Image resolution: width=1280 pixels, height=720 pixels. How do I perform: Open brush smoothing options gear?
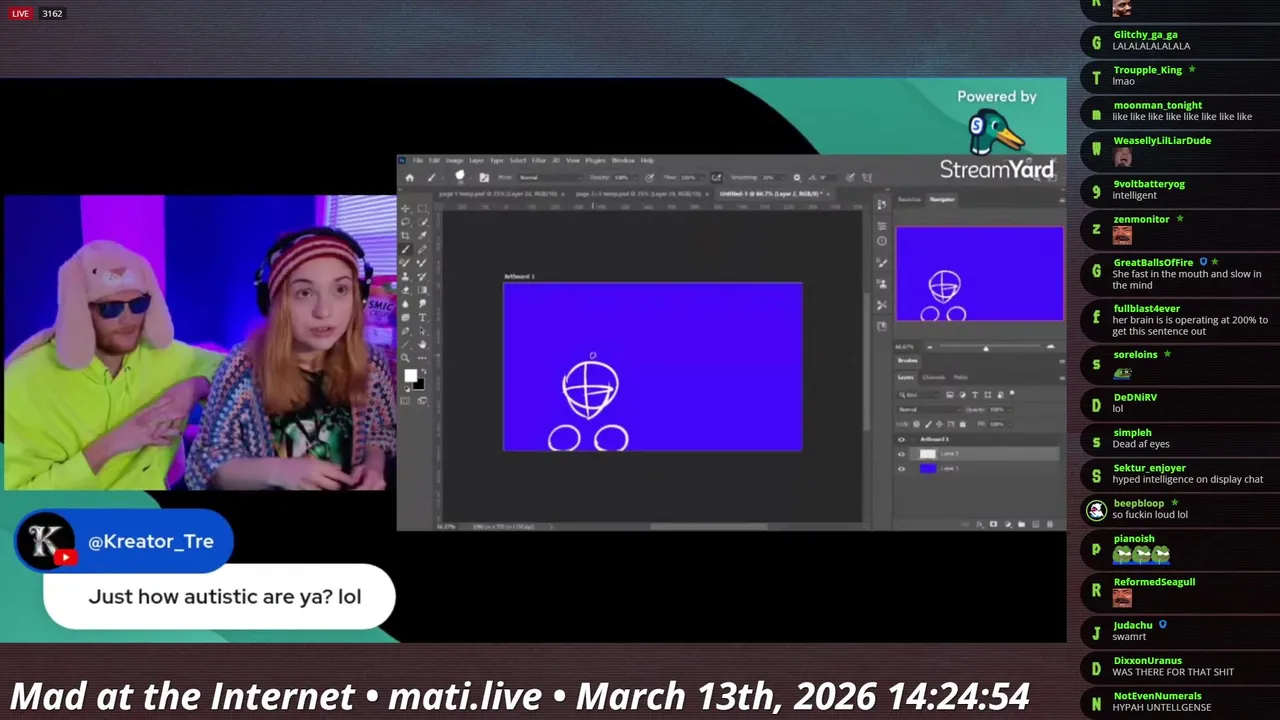797,178
